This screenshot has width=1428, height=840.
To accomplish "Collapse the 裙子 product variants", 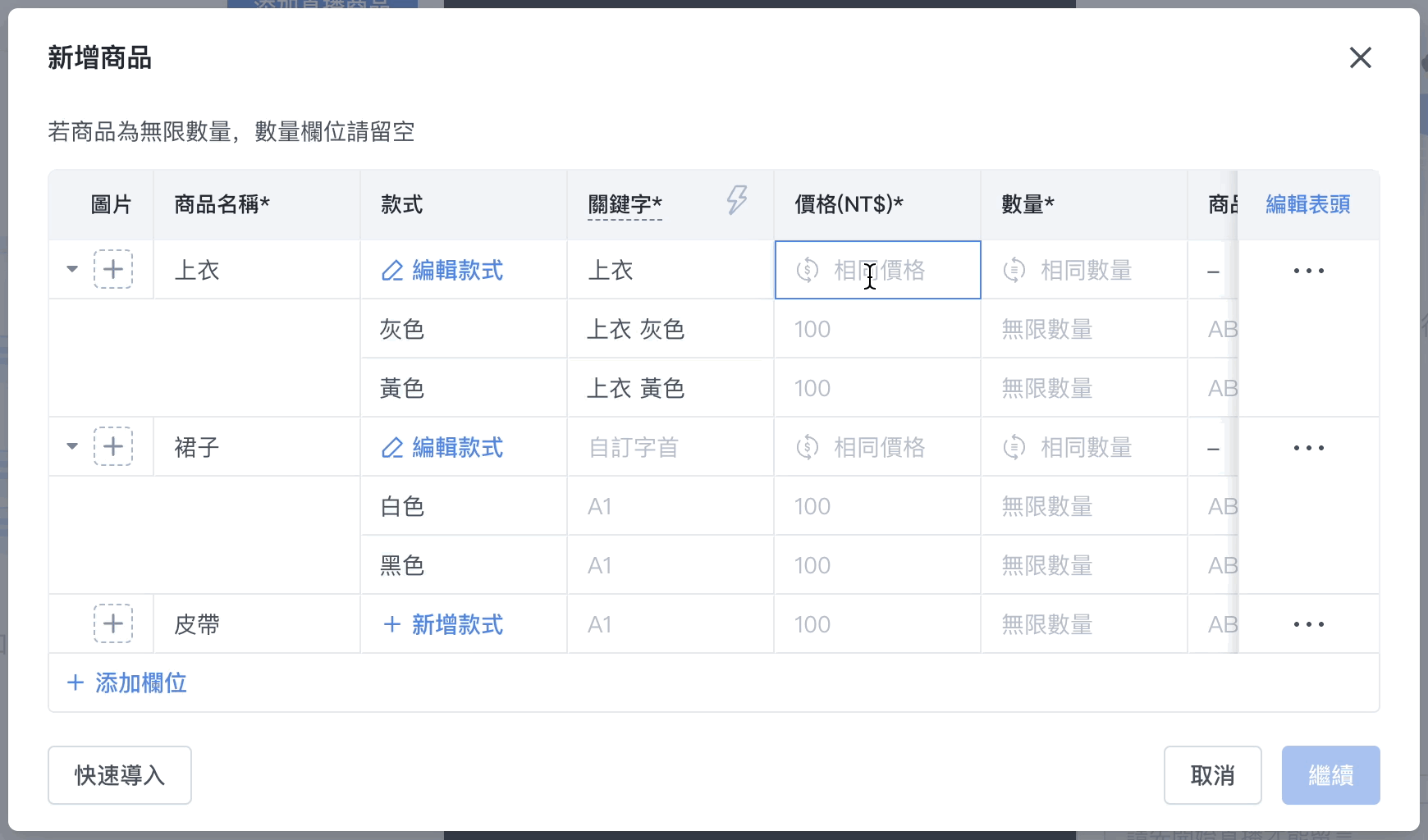I will (72, 446).
